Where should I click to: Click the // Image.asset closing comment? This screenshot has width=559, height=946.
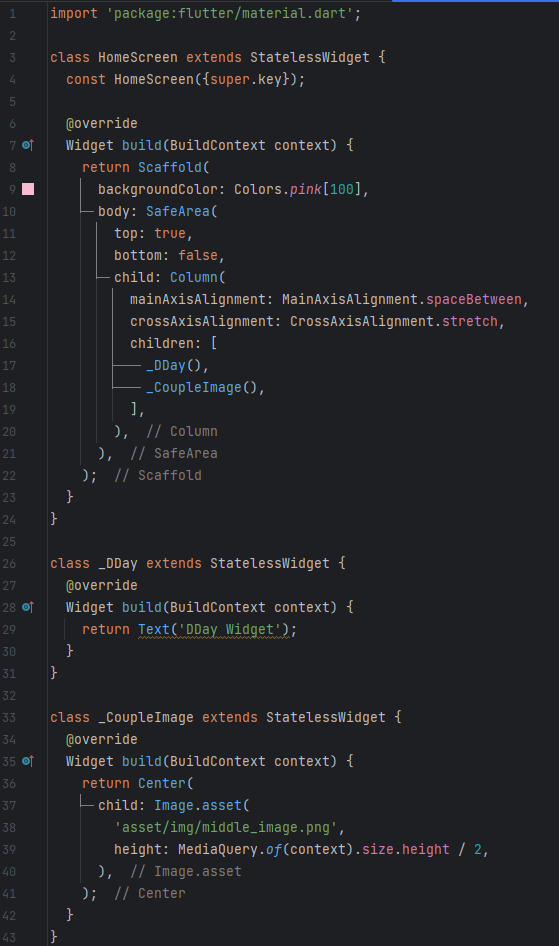tap(186, 871)
